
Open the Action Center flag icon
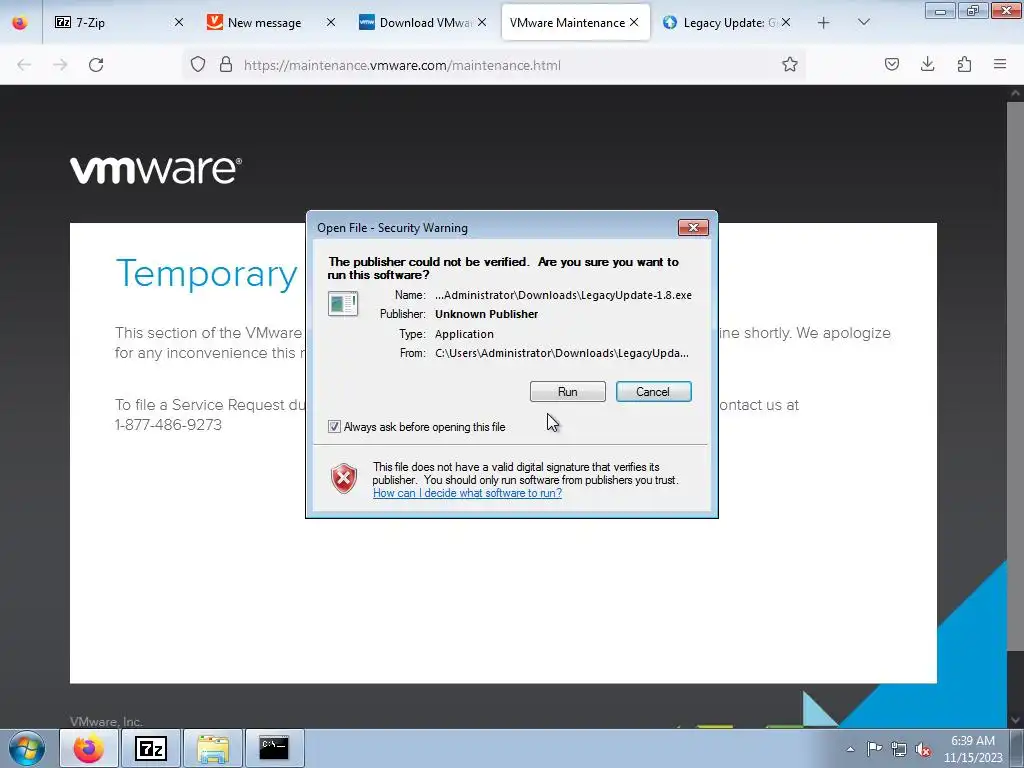(x=874, y=749)
